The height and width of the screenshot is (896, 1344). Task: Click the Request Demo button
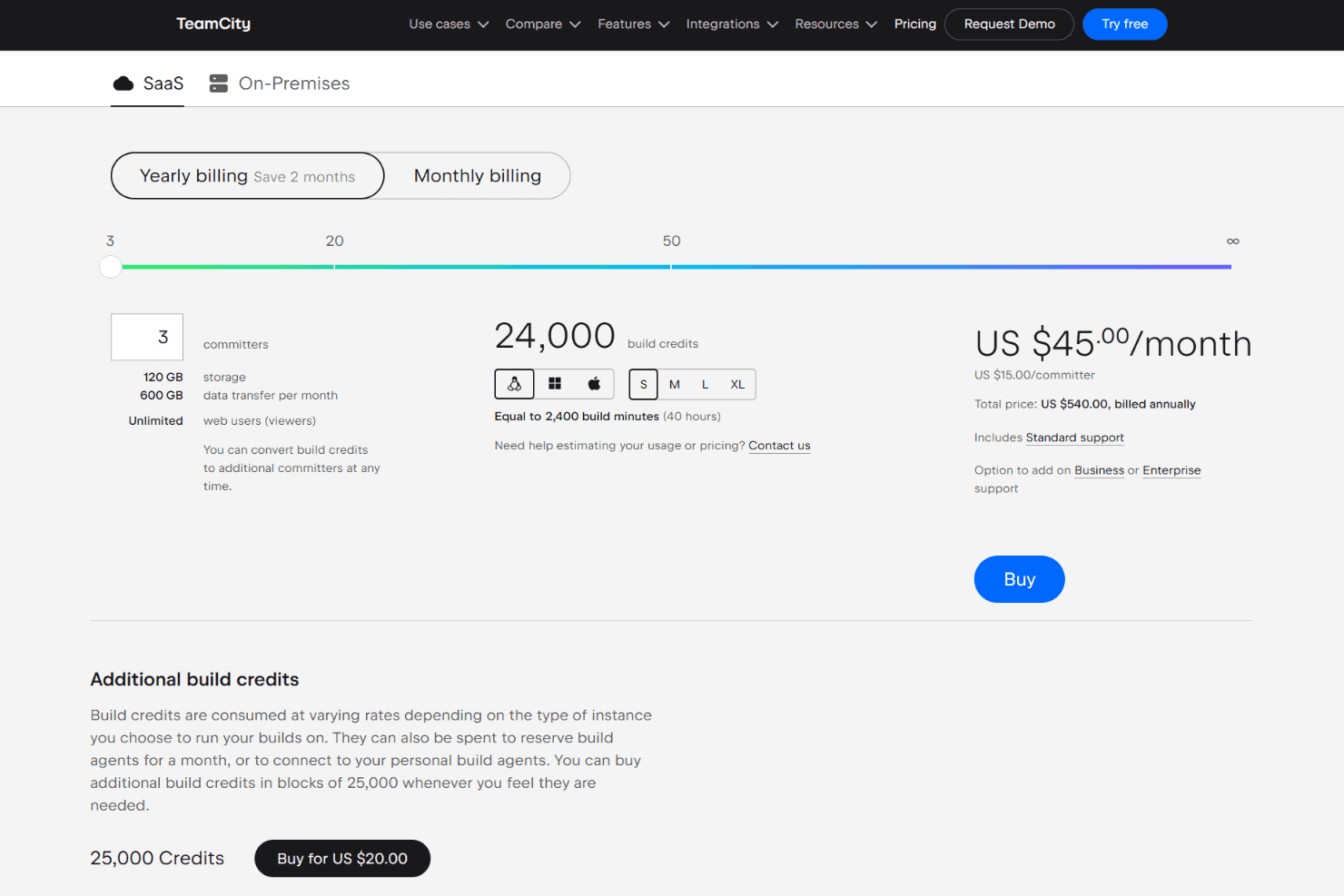click(1009, 25)
